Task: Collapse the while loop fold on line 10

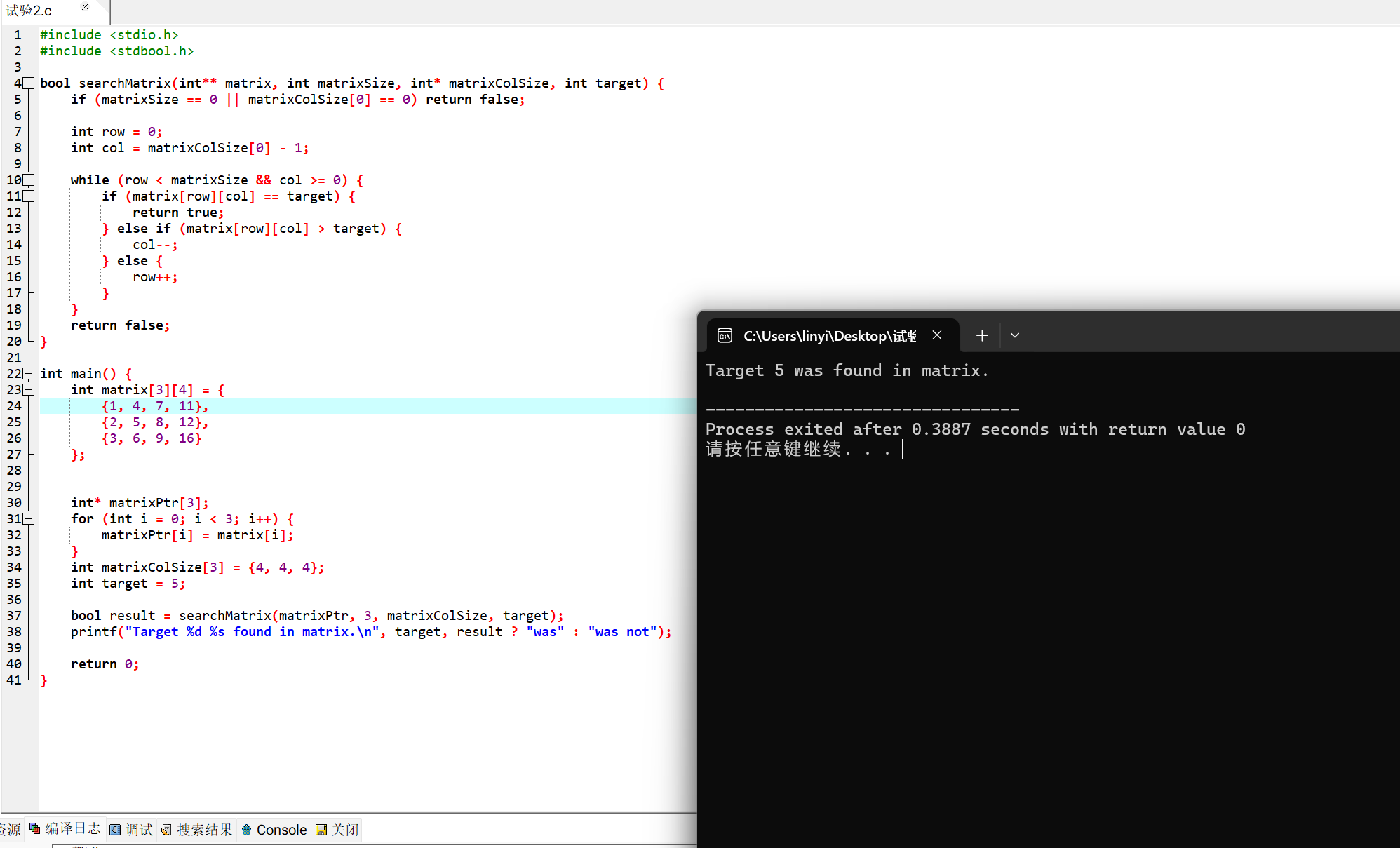Action: point(29,180)
